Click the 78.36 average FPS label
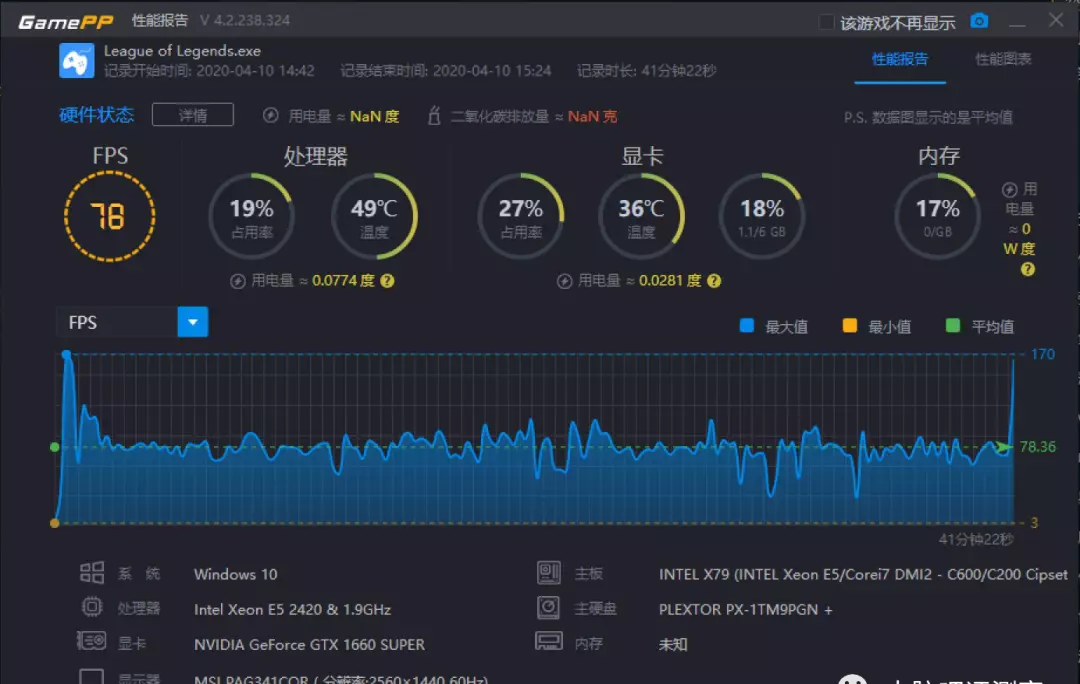Image resolution: width=1080 pixels, height=684 pixels. [x=1037, y=447]
